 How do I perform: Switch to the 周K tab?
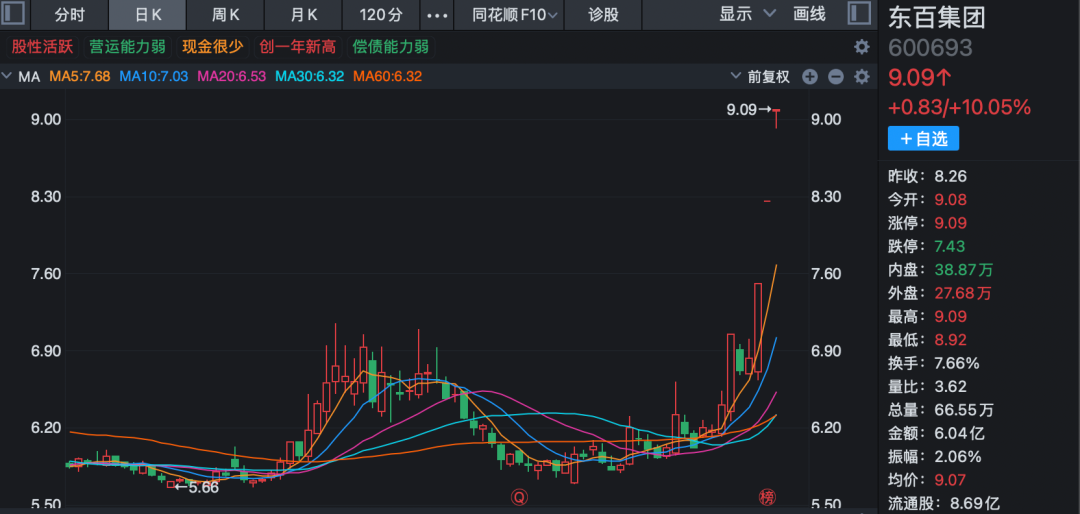click(226, 15)
